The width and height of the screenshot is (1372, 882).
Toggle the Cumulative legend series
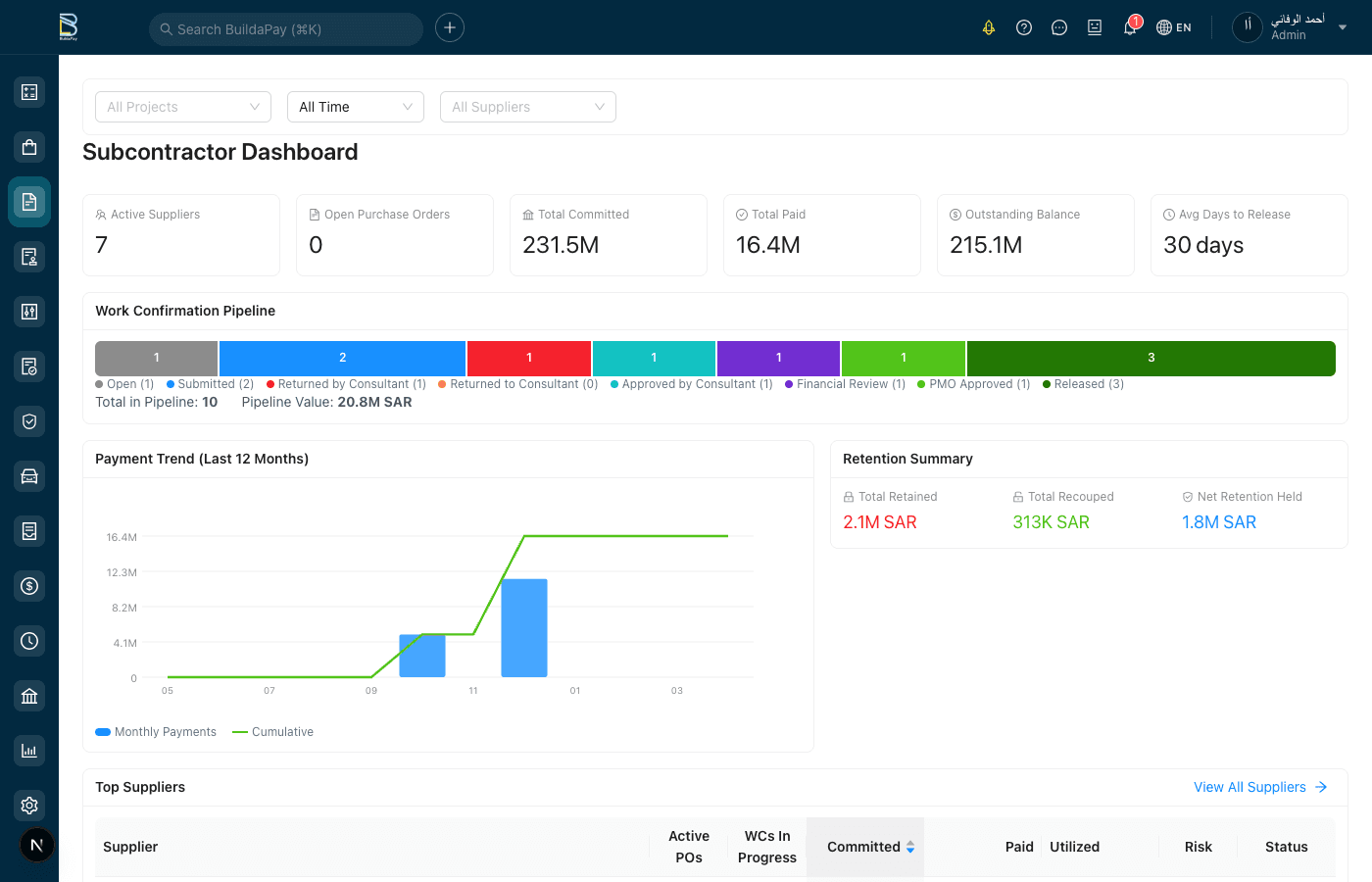273,732
